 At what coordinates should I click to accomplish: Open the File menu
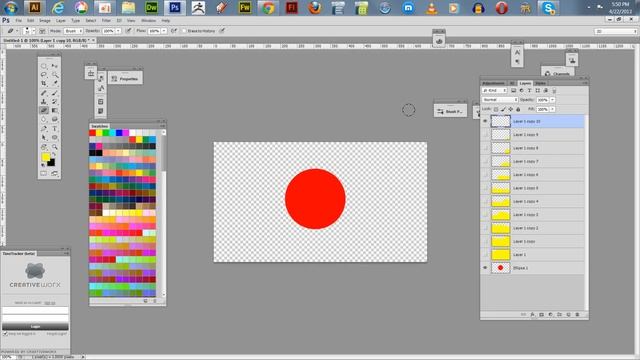coord(19,20)
